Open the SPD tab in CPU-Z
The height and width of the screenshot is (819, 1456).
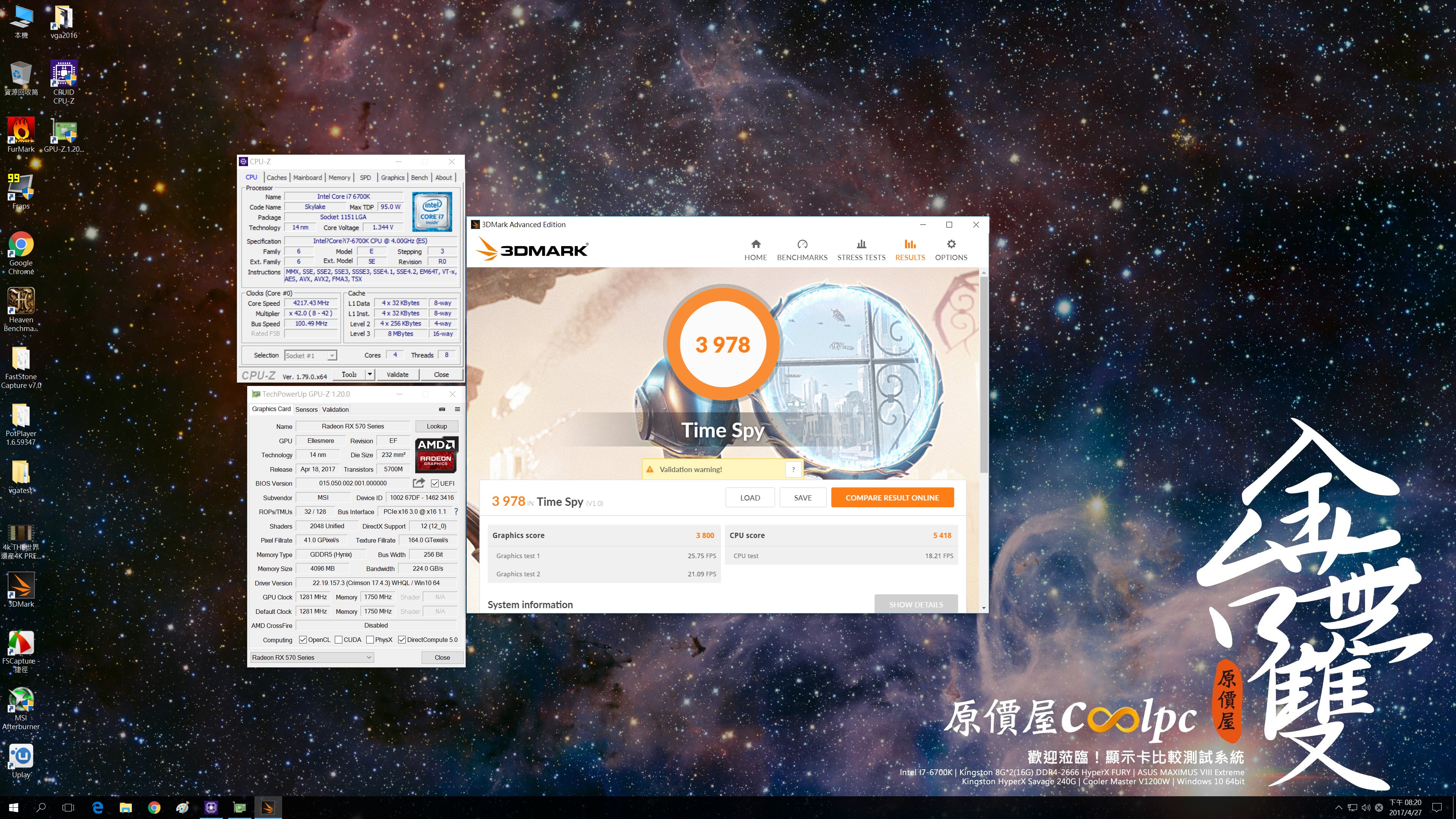[366, 177]
